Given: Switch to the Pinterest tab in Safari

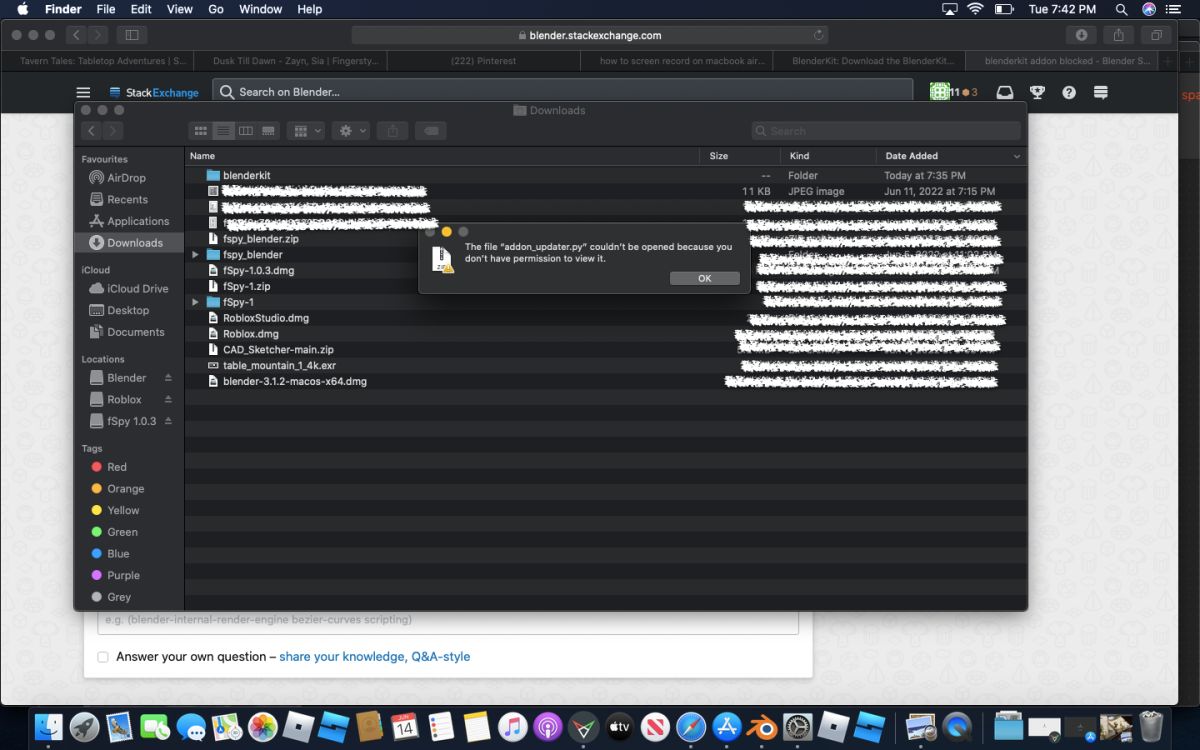Looking at the screenshot, I should click(x=483, y=61).
